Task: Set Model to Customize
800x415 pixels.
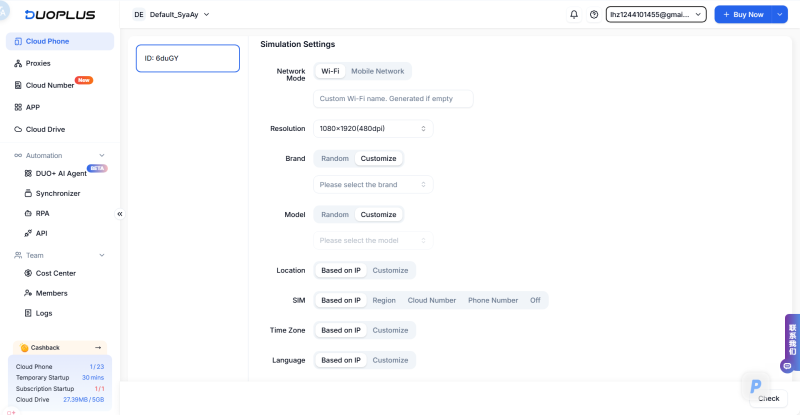Action: tap(379, 215)
